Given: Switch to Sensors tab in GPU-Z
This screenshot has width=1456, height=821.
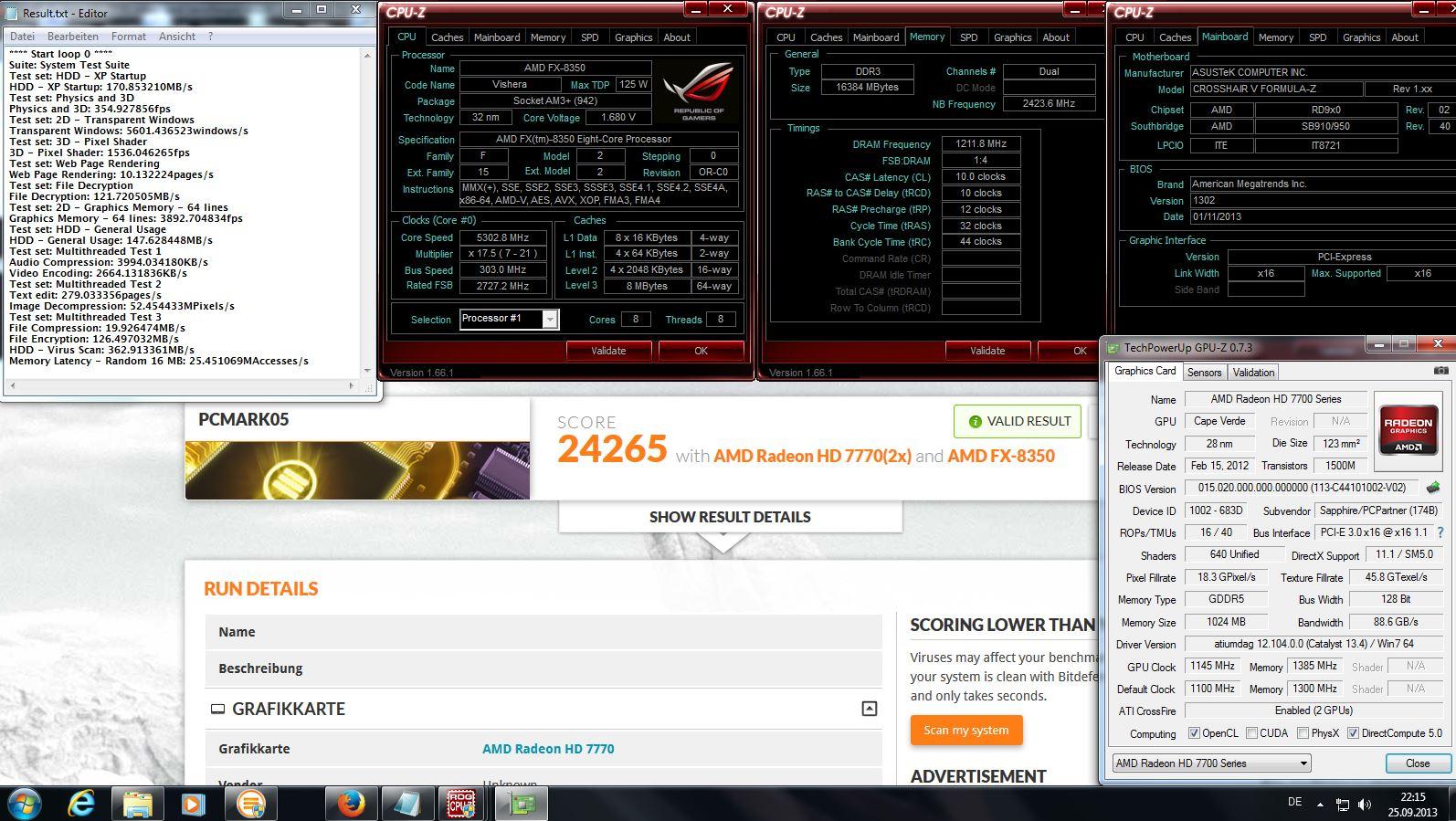Looking at the screenshot, I should point(1204,373).
